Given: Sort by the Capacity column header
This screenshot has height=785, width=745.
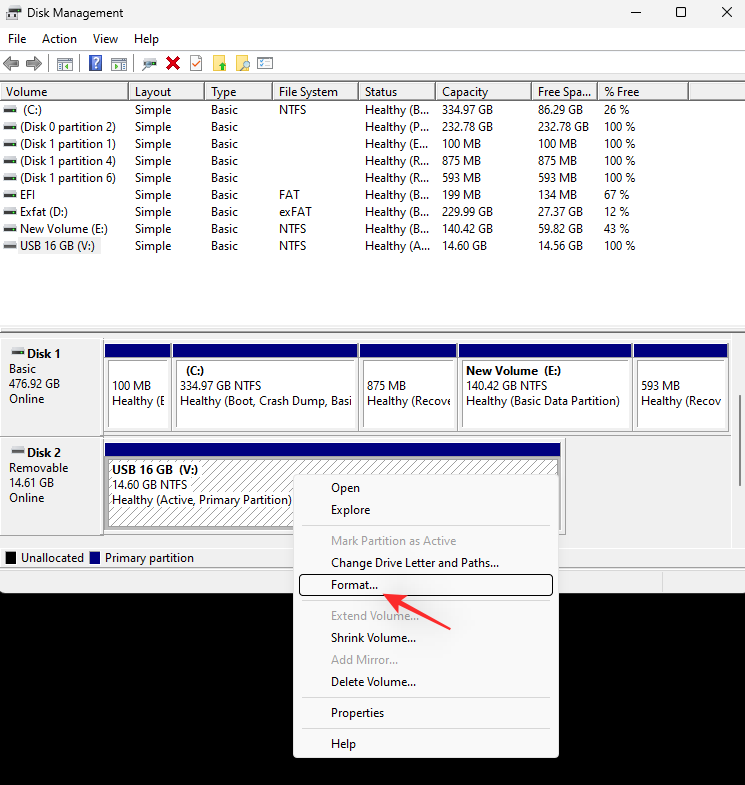Looking at the screenshot, I should [x=484, y=92].
